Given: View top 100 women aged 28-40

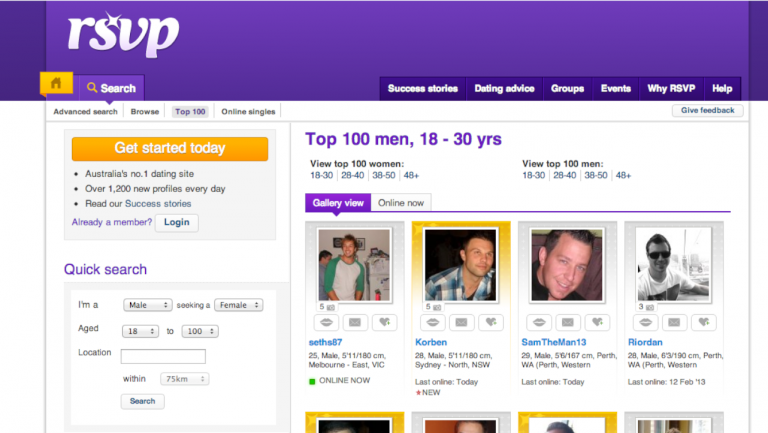Looking at the screenshot, I should [353, 175].
